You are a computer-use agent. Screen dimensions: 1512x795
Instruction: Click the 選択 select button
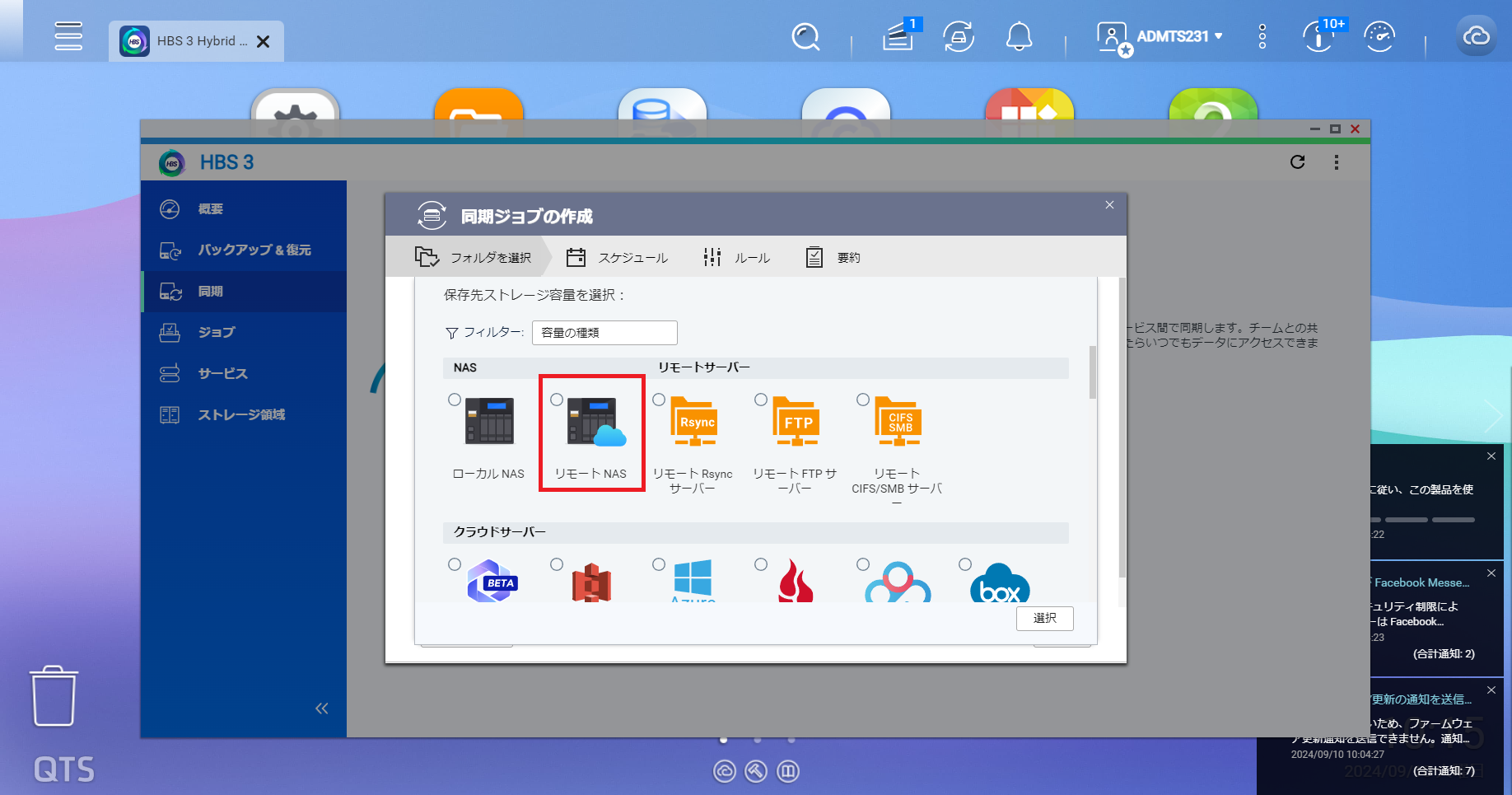pos(1045,618)
